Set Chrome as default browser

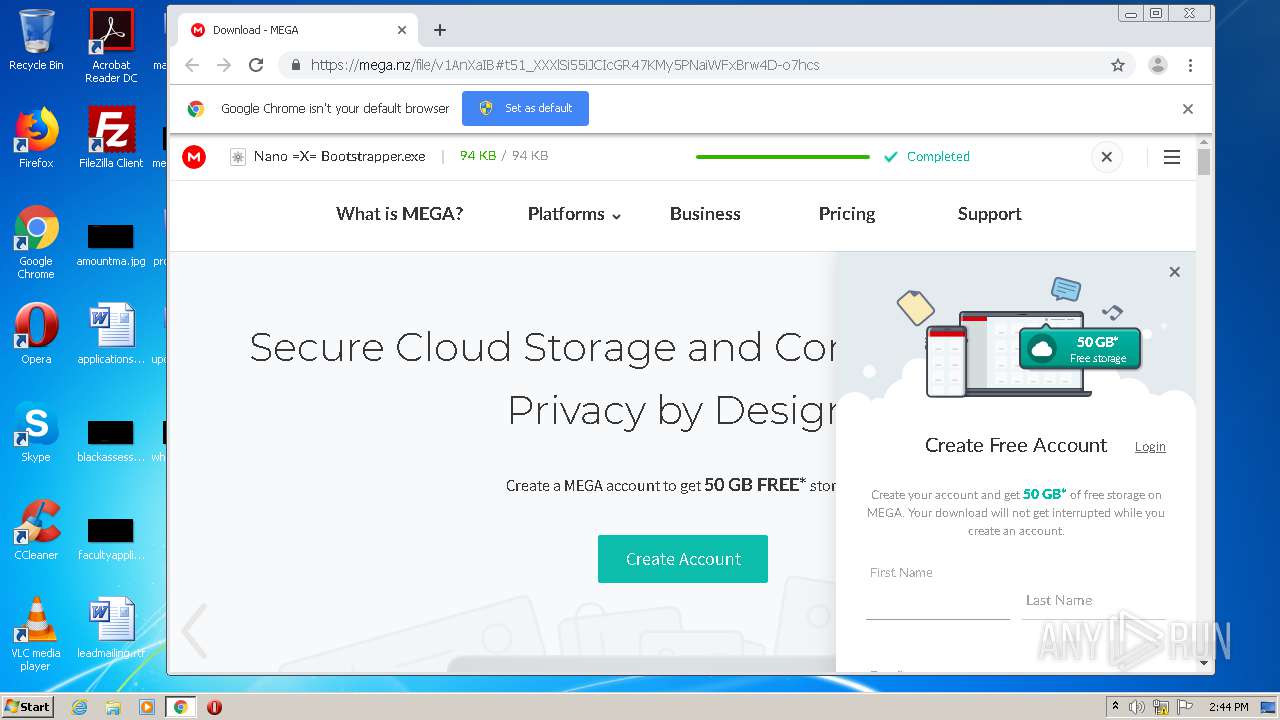[x=525, y=108]
